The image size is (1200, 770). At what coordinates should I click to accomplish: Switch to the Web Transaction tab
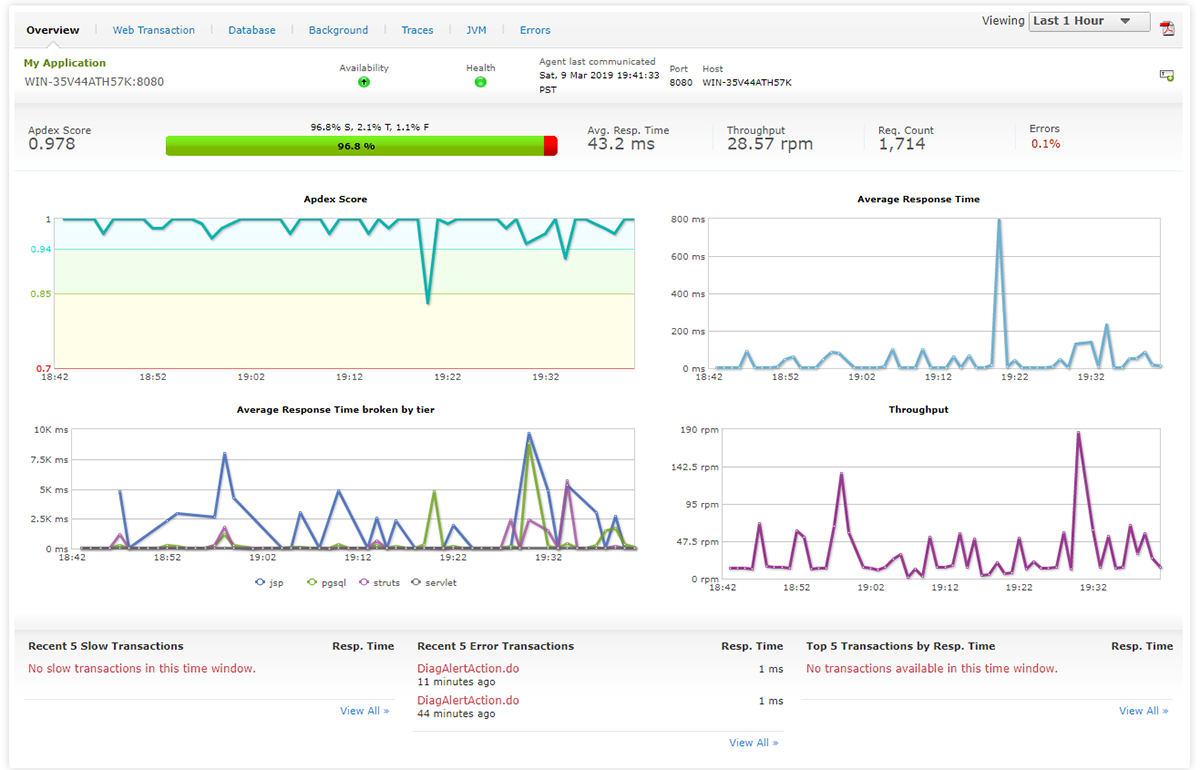click(154, 30)
